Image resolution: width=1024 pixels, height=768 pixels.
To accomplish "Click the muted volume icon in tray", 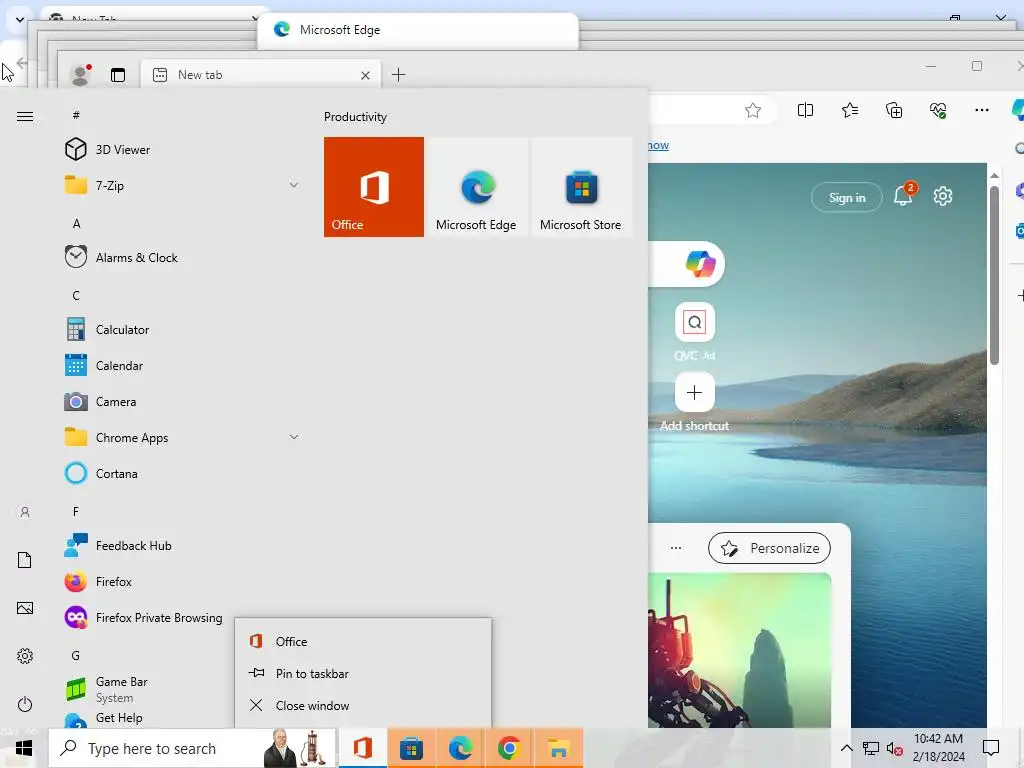I will pos(895,748).
